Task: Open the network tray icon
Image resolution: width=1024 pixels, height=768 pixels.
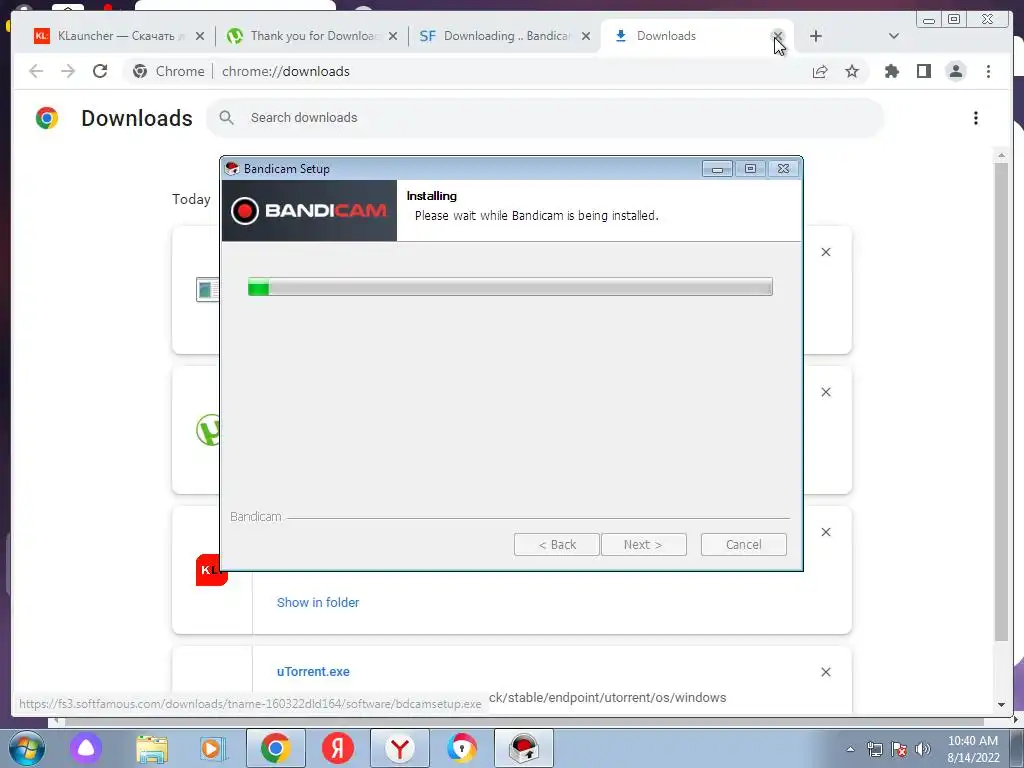Action: (x=874, y=749)
